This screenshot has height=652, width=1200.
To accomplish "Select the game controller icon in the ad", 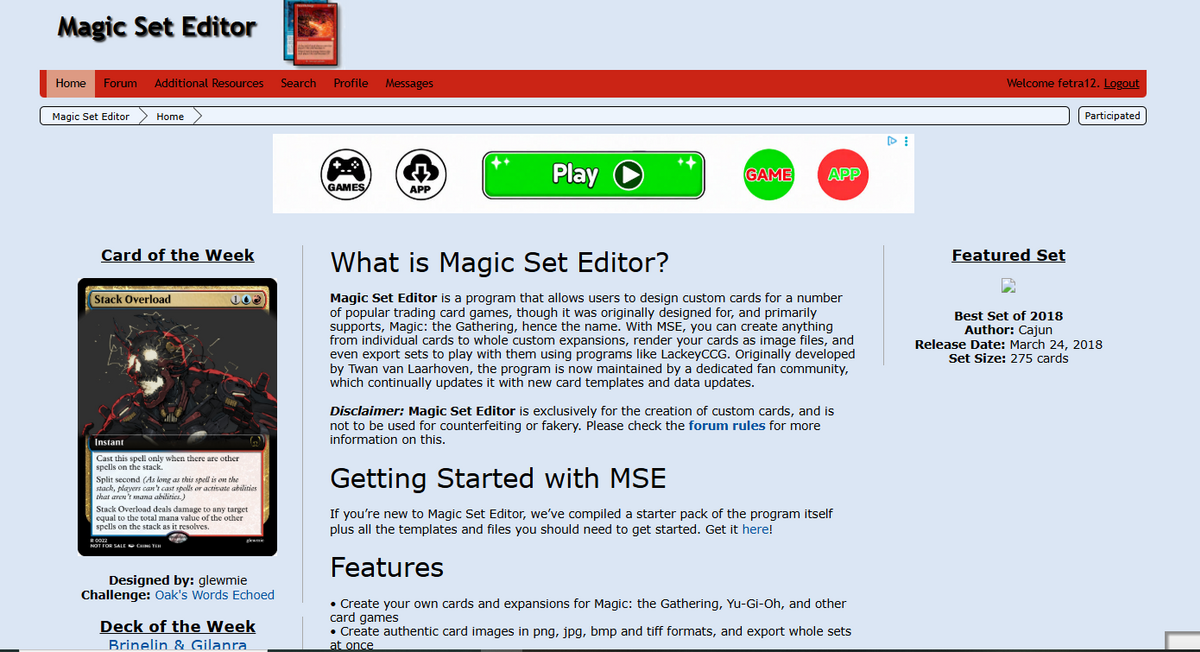I will (x=345, y=173).
